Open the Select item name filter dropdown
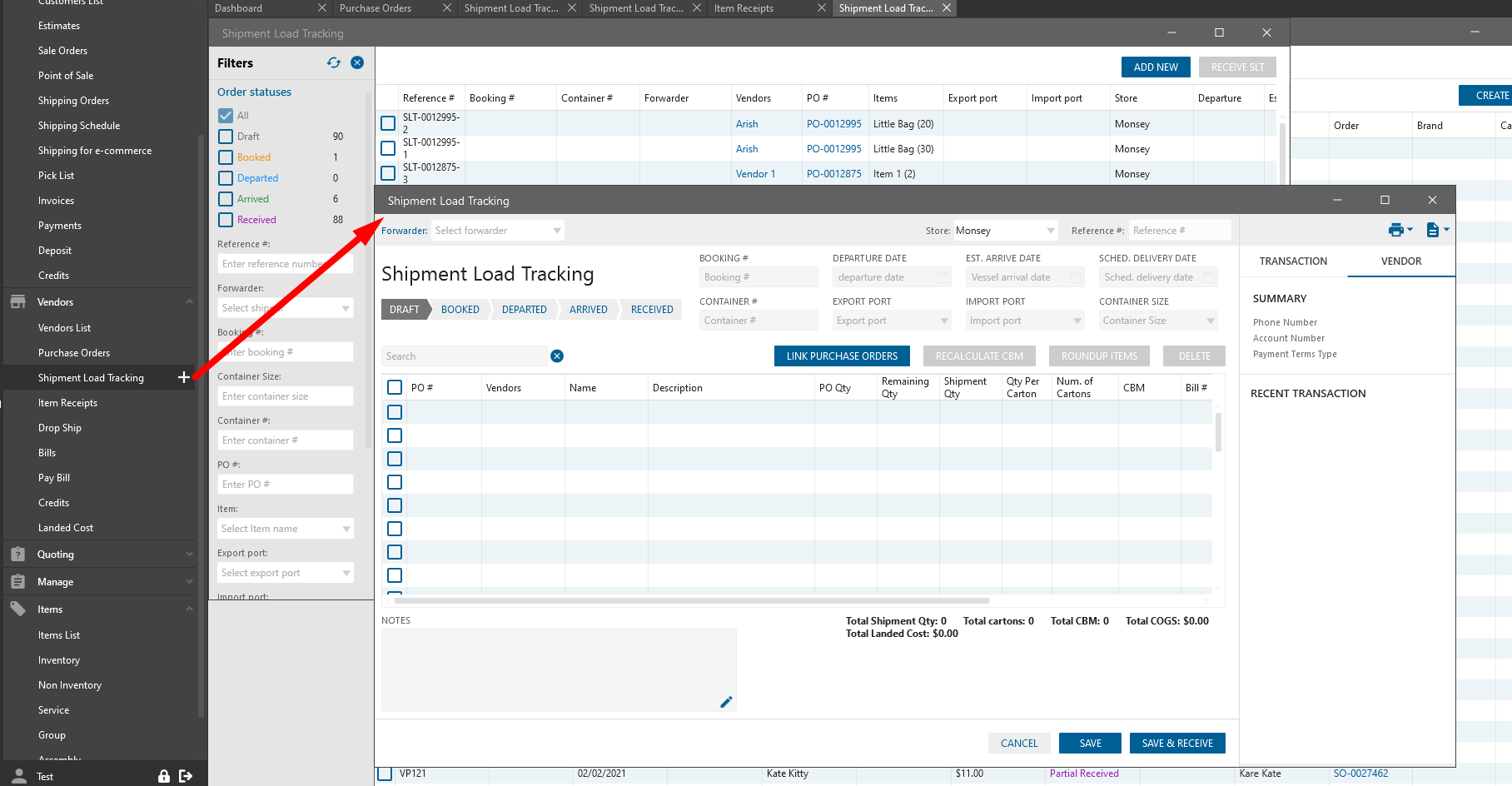 [286, 529]
